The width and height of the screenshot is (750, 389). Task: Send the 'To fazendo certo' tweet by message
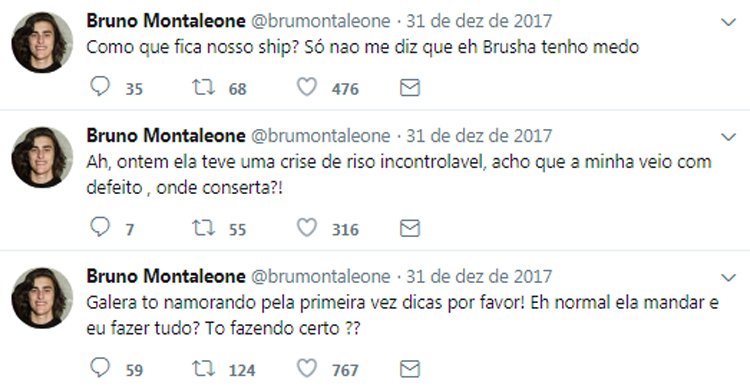click(x=409, y=369)
